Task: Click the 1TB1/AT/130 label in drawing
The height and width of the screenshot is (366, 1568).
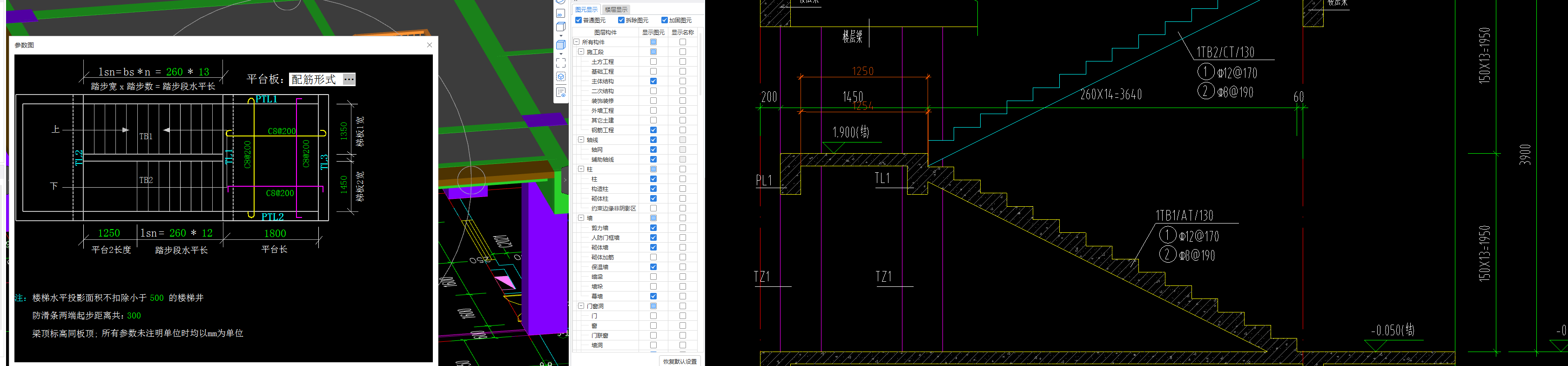Action: point(1184,216)
